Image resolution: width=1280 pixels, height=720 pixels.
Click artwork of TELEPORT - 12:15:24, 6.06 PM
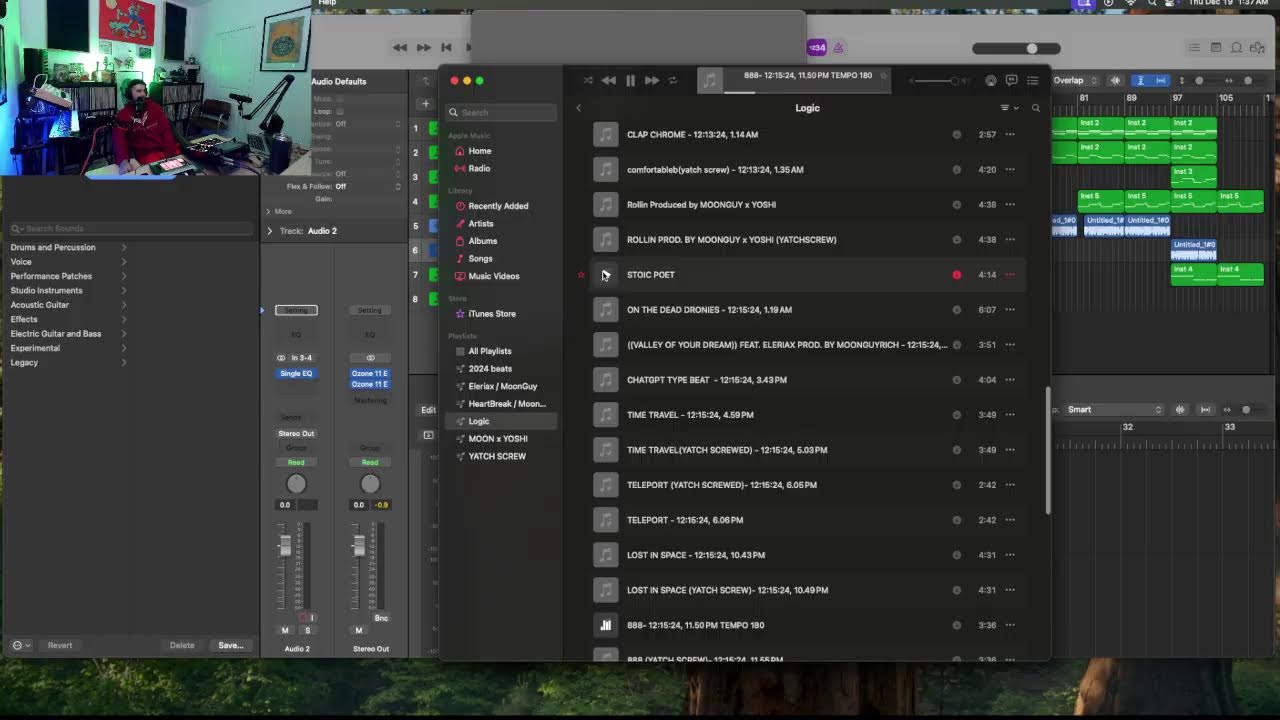(606, 520)
